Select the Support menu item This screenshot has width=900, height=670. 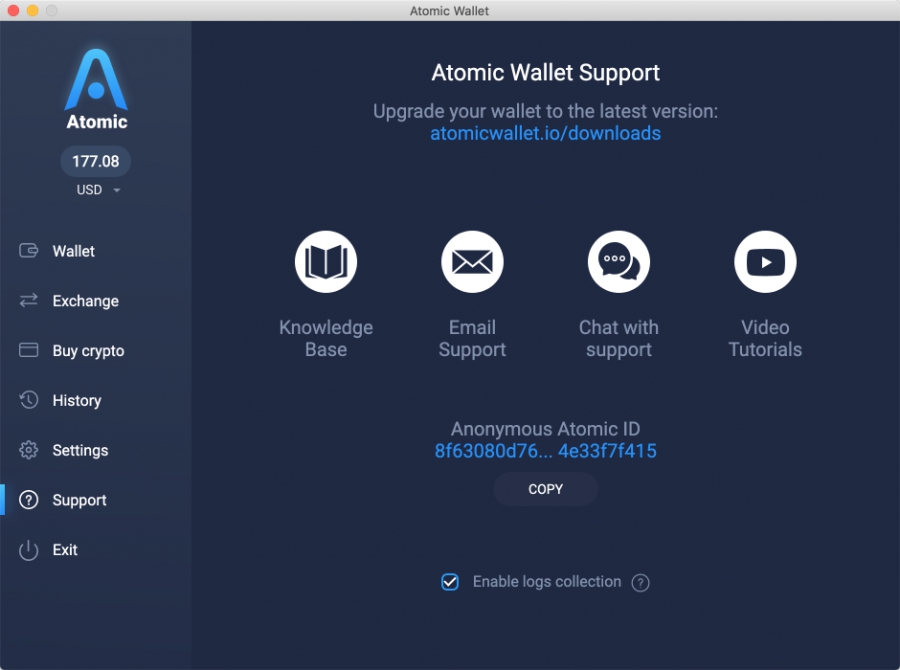click(79, 500)
